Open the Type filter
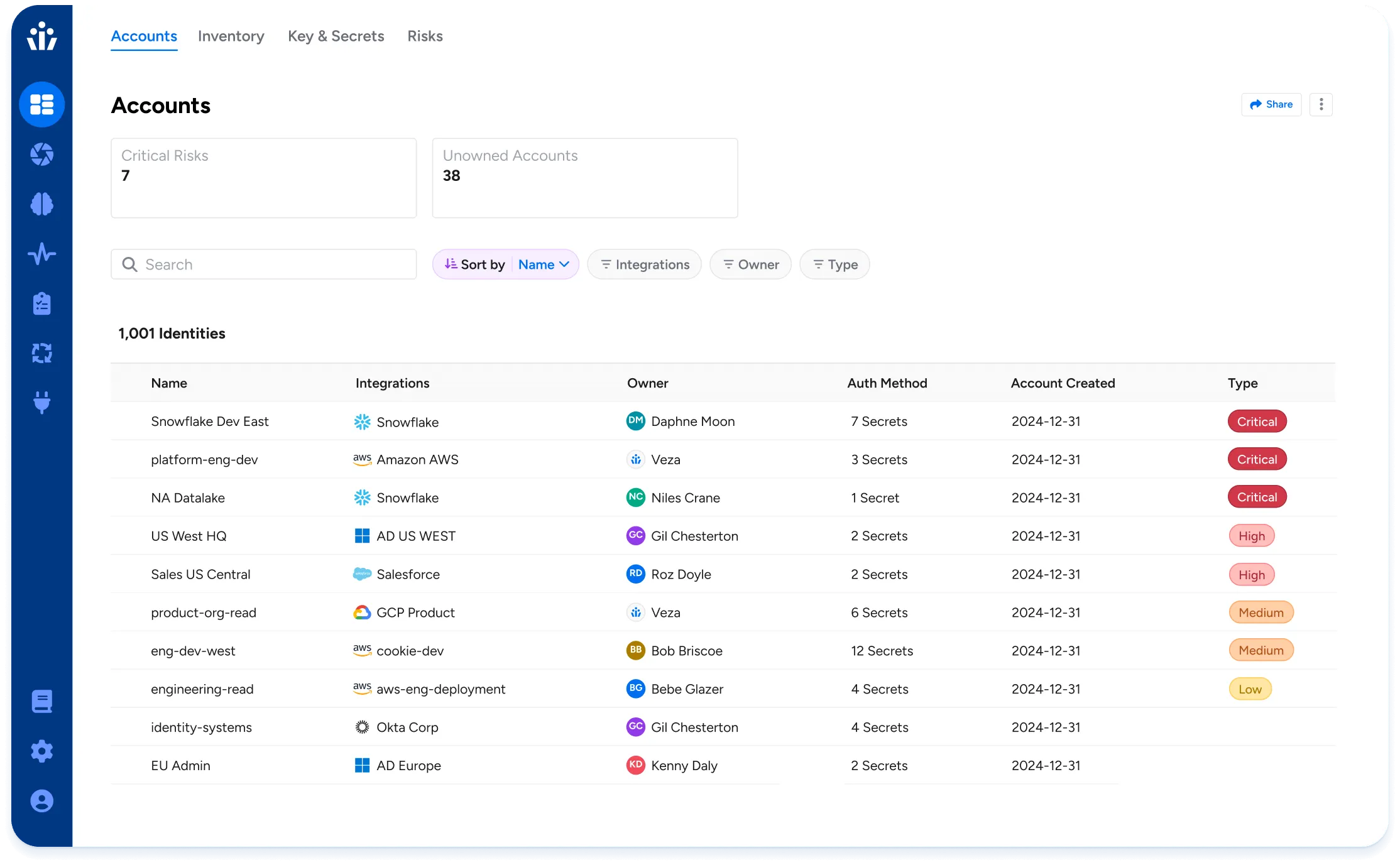1400x865 pixels. click(x=834, y=264)
